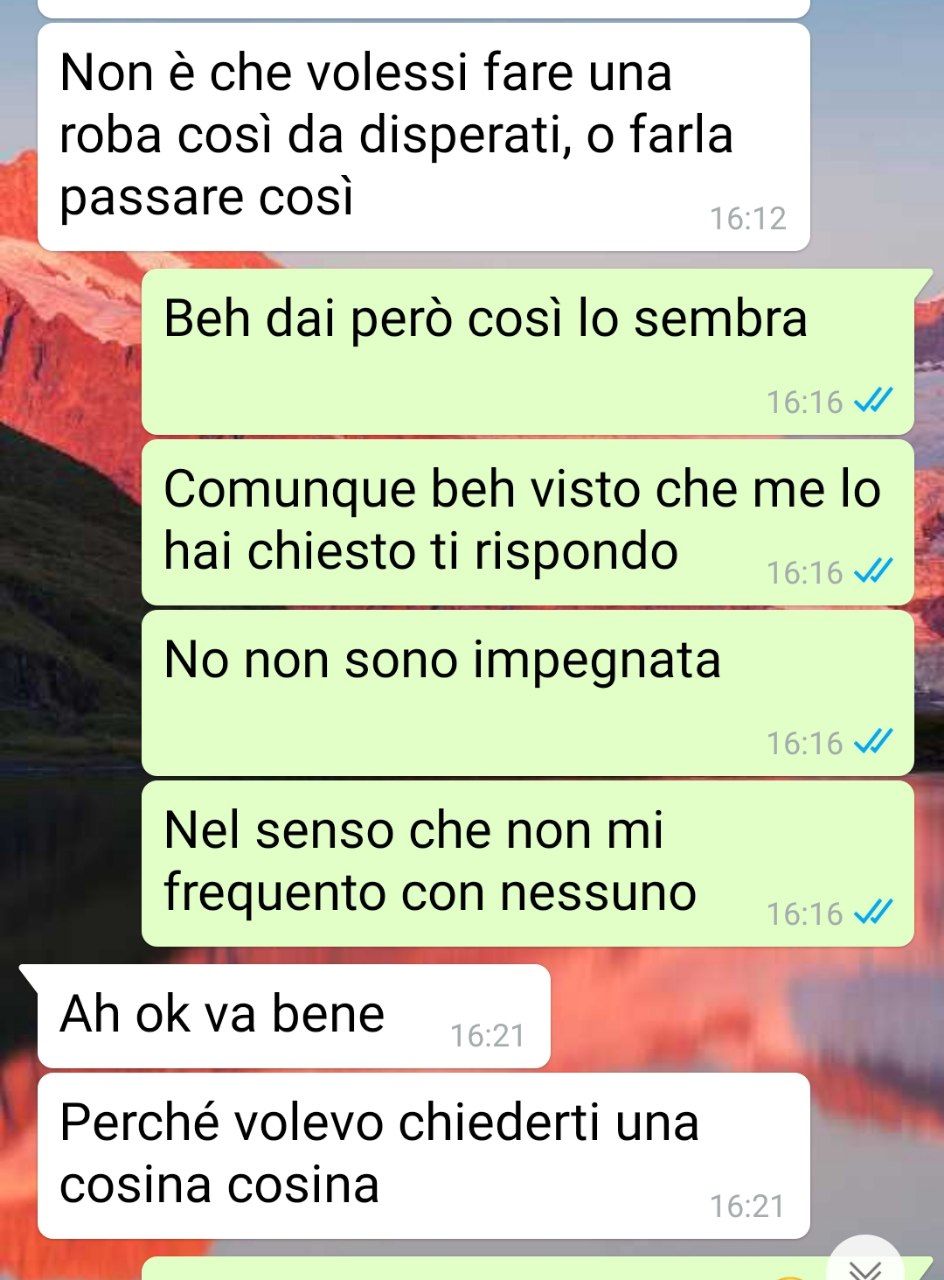Image resolution: width=944 pixels, height=1280 pixels.
Task: Click 16:16 timestamp on "Nel senso che" message
Action: 805,913
